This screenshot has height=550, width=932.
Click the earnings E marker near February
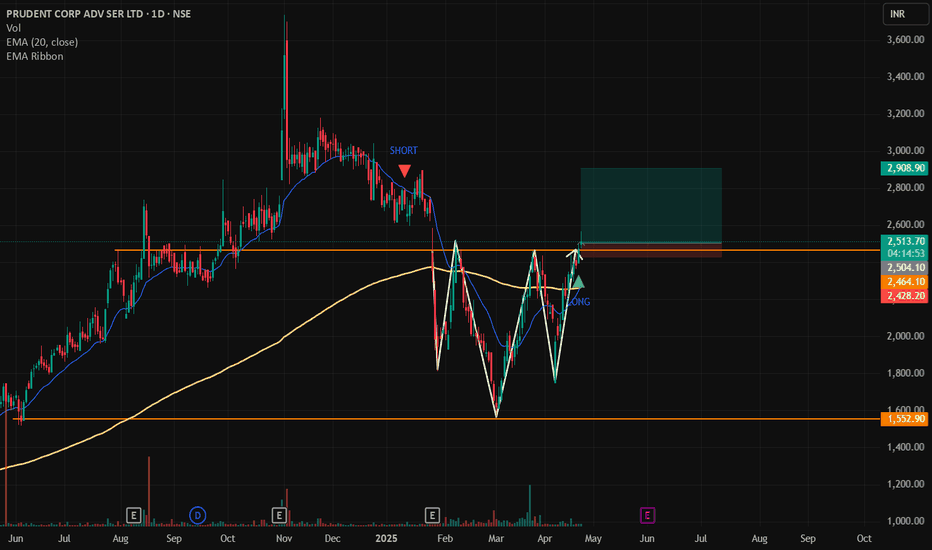(432, 516)
